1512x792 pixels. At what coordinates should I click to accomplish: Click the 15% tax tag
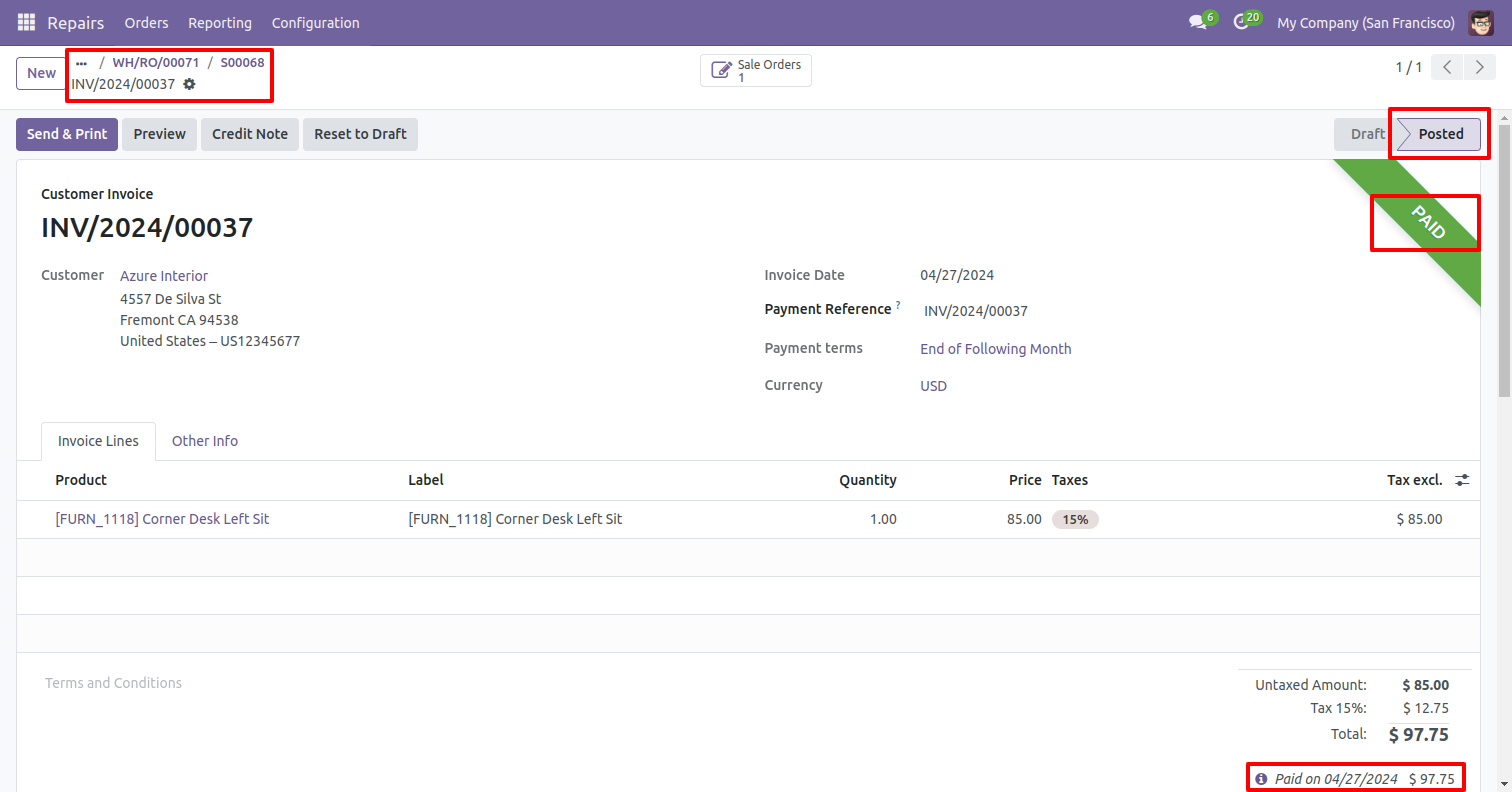click(1075, 520)
